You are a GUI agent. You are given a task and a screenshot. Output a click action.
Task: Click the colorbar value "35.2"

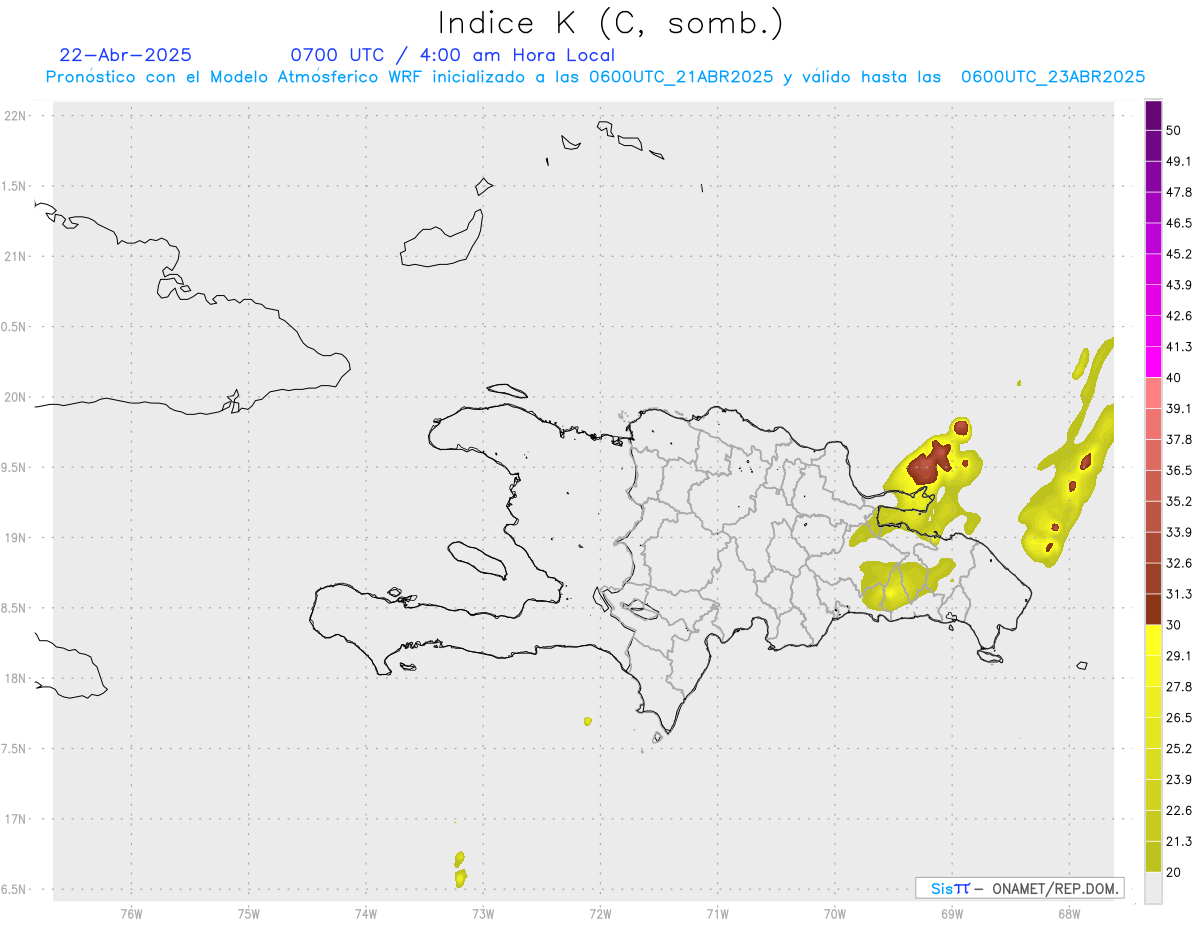point(1179,501)
